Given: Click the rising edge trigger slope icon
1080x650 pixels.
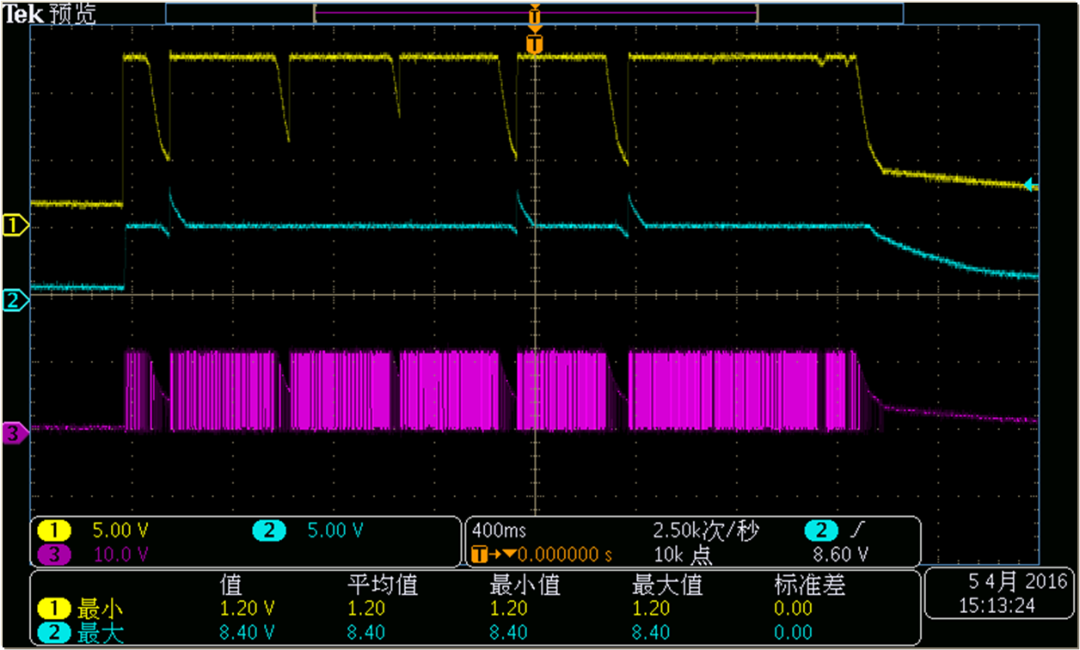Looking at the screenshot, I should (858, 530).
